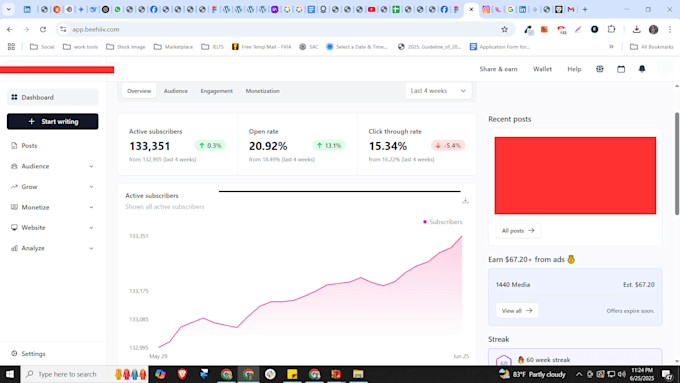Screen dimensions: 680x383
Task: Click the page vertical scrollbar
Action: click(x=677, y=164)
